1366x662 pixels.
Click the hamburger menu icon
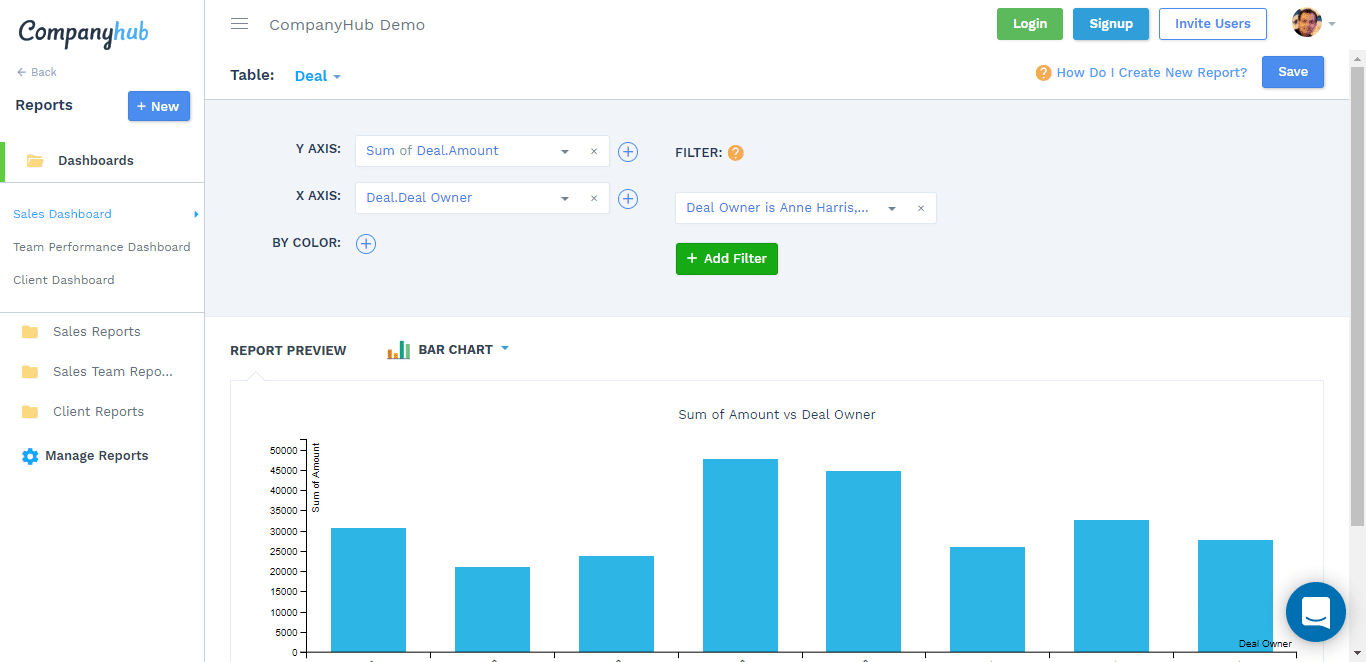click(x=239, y=24)
